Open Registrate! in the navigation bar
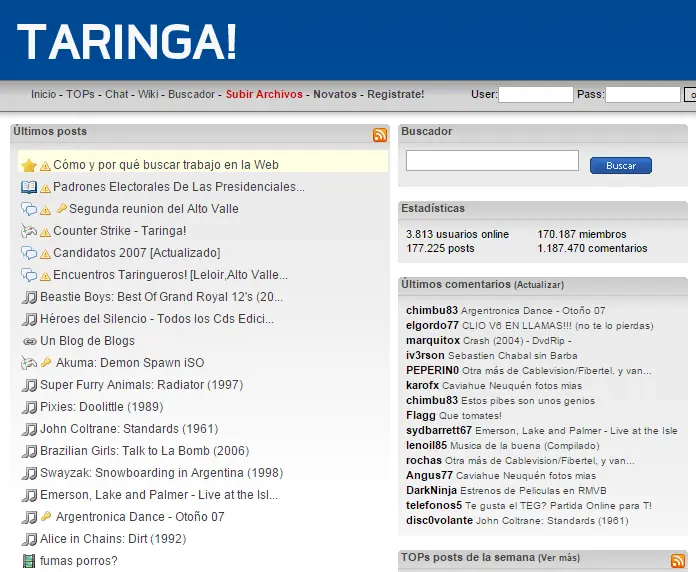 (x=395, y=94)
